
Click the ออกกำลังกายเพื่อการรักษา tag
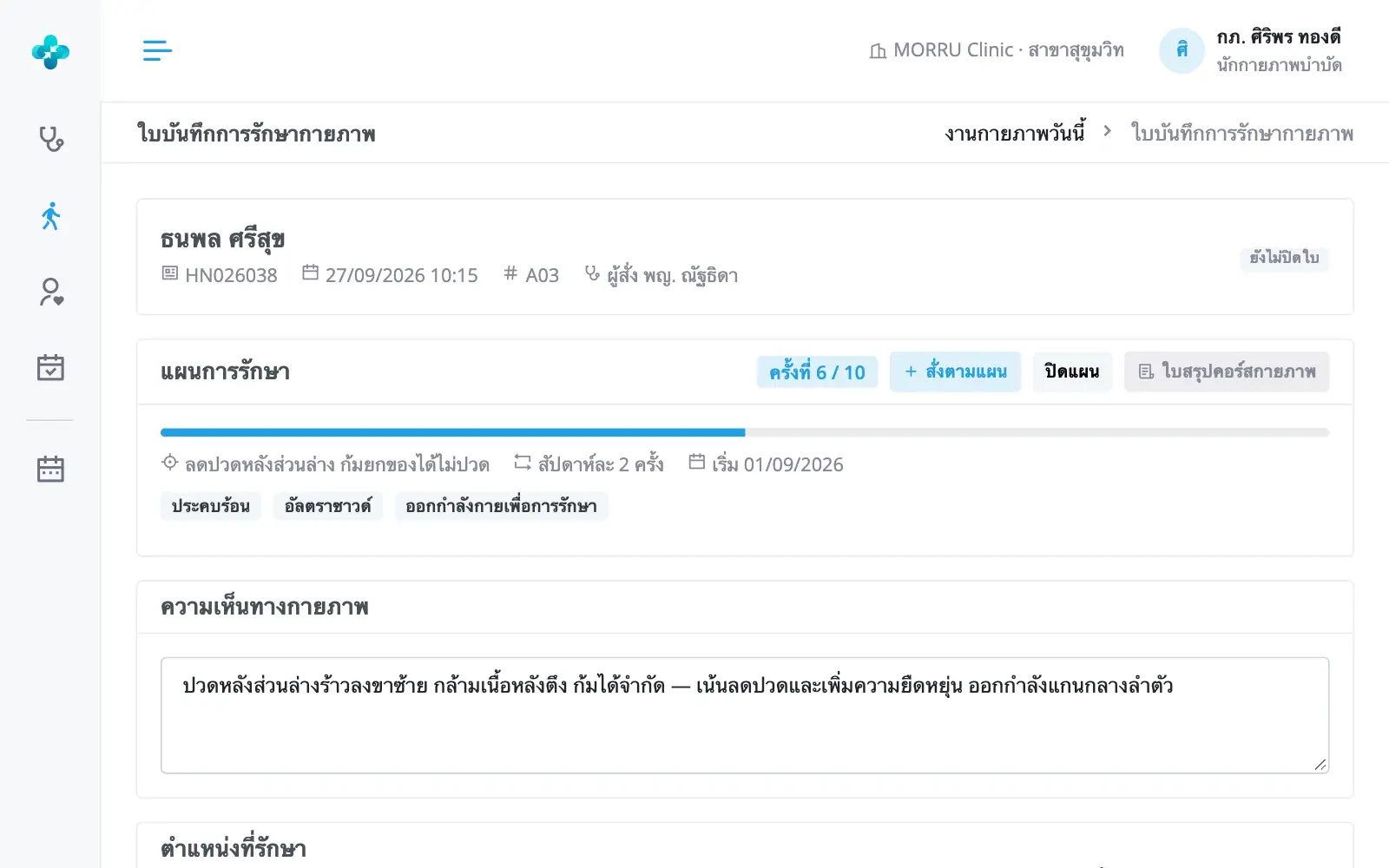pos(501,506)
